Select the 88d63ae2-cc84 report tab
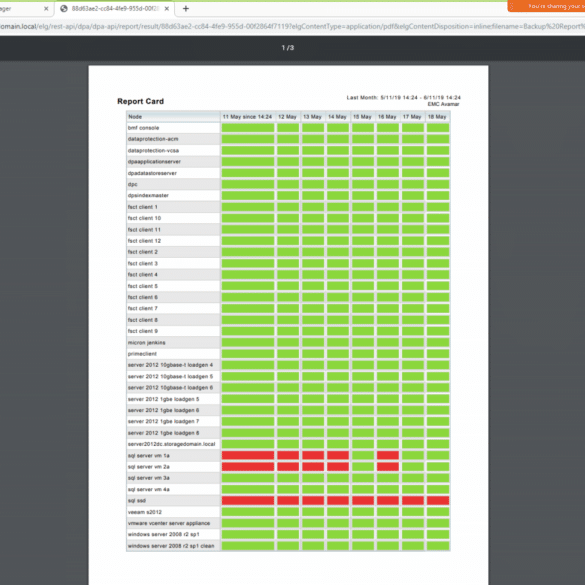The width and height of the screenshot is (585, 585). click(114, 9)
